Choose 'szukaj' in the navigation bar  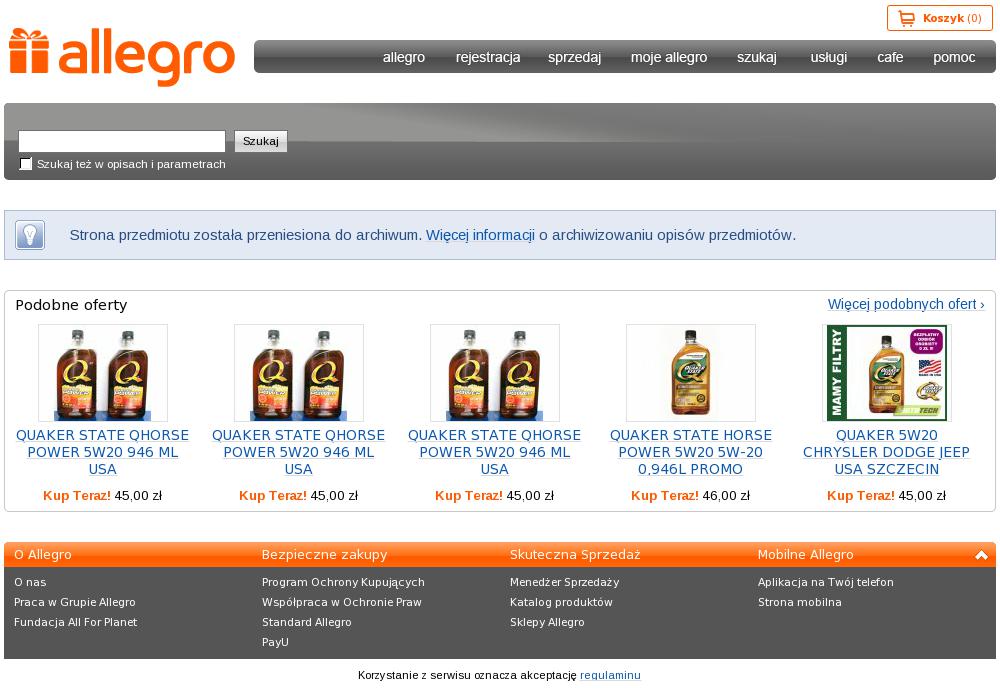(x=757, y=57)
